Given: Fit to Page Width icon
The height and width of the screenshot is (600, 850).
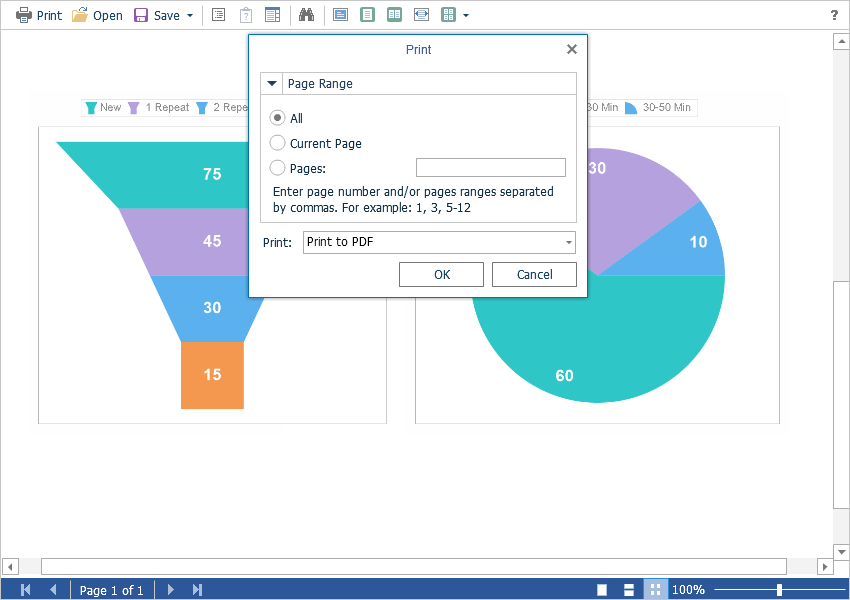Looking at the screenshot, I should (x=421, y=15).
